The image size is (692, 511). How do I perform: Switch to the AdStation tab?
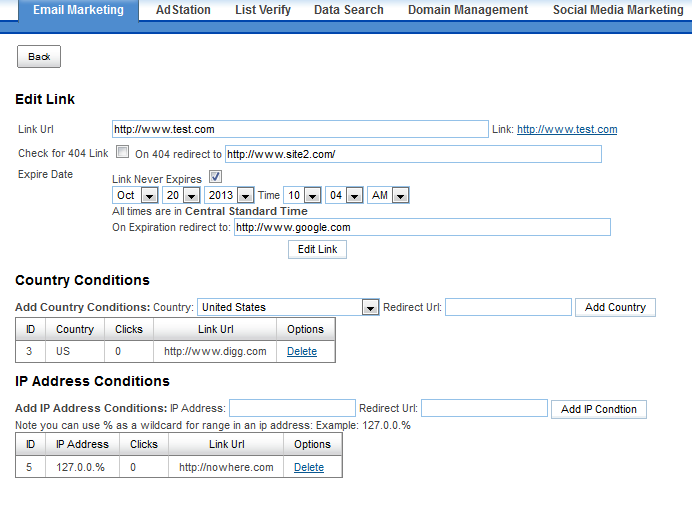183,10
